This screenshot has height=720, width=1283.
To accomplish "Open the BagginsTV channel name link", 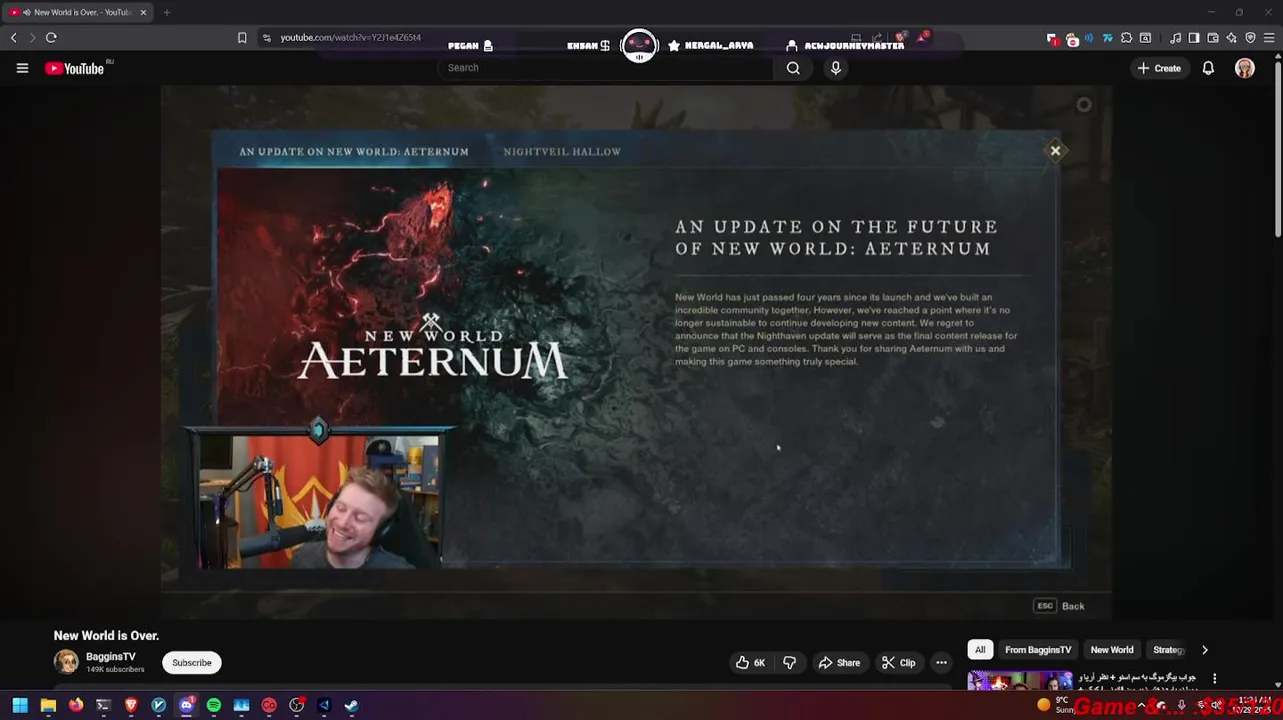I will pos(110,657).
